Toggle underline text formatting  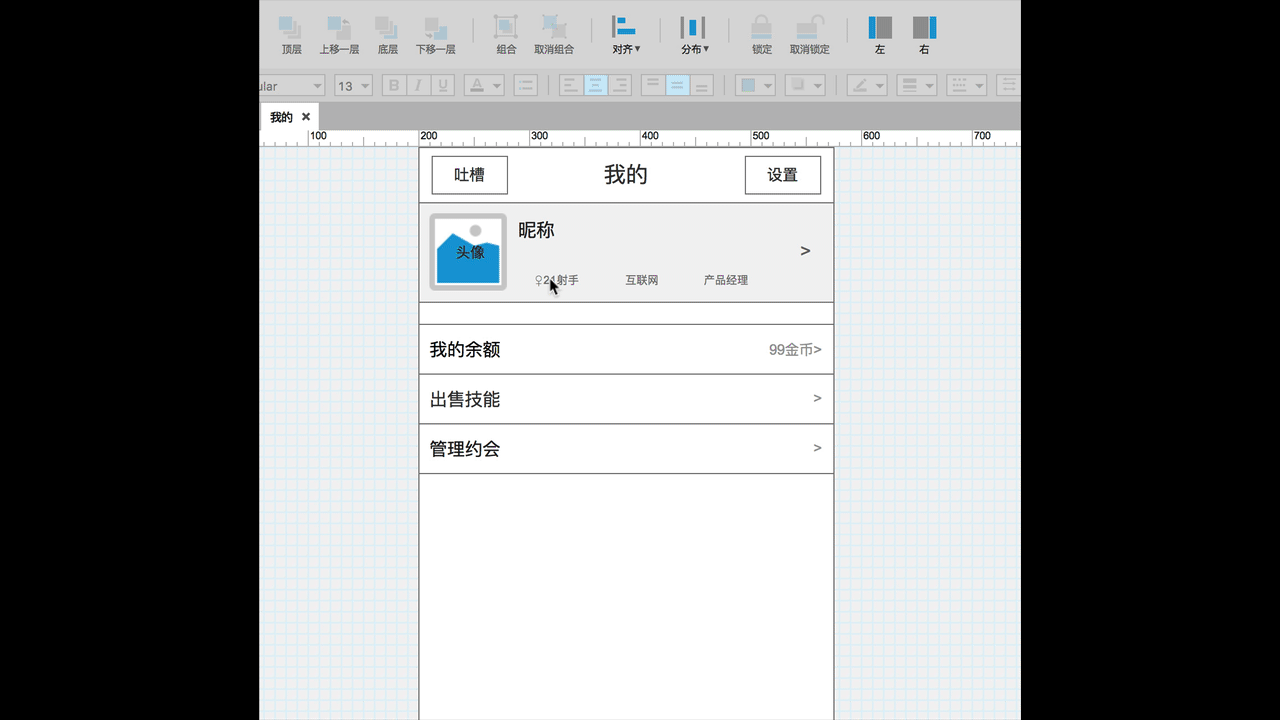(x=442, y=86)
